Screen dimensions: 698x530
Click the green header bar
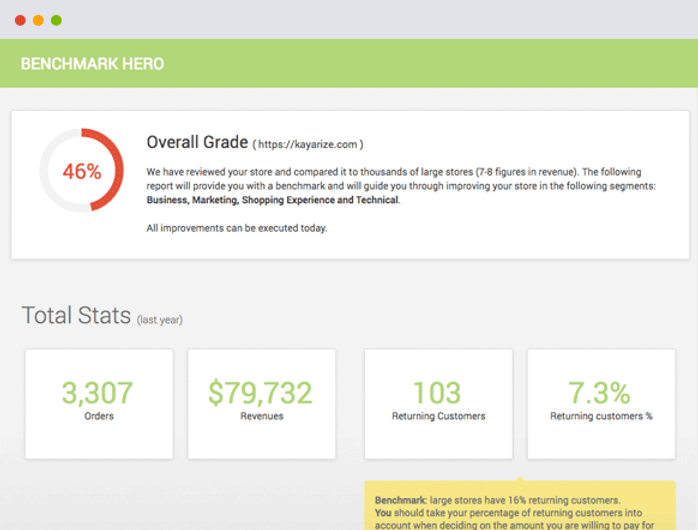349,63
